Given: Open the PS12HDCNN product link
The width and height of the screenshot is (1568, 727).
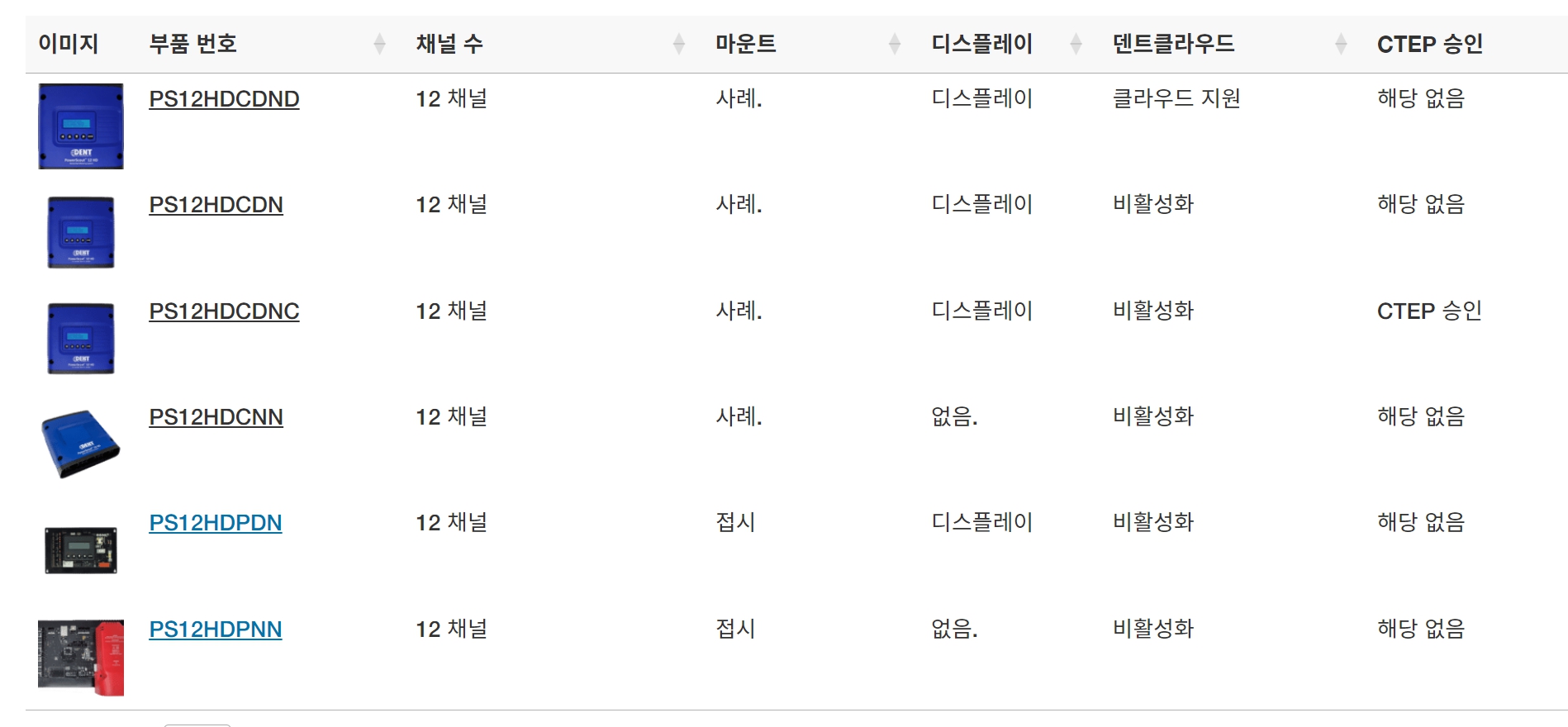Looking at the screenshot, I should coord(216,417).
